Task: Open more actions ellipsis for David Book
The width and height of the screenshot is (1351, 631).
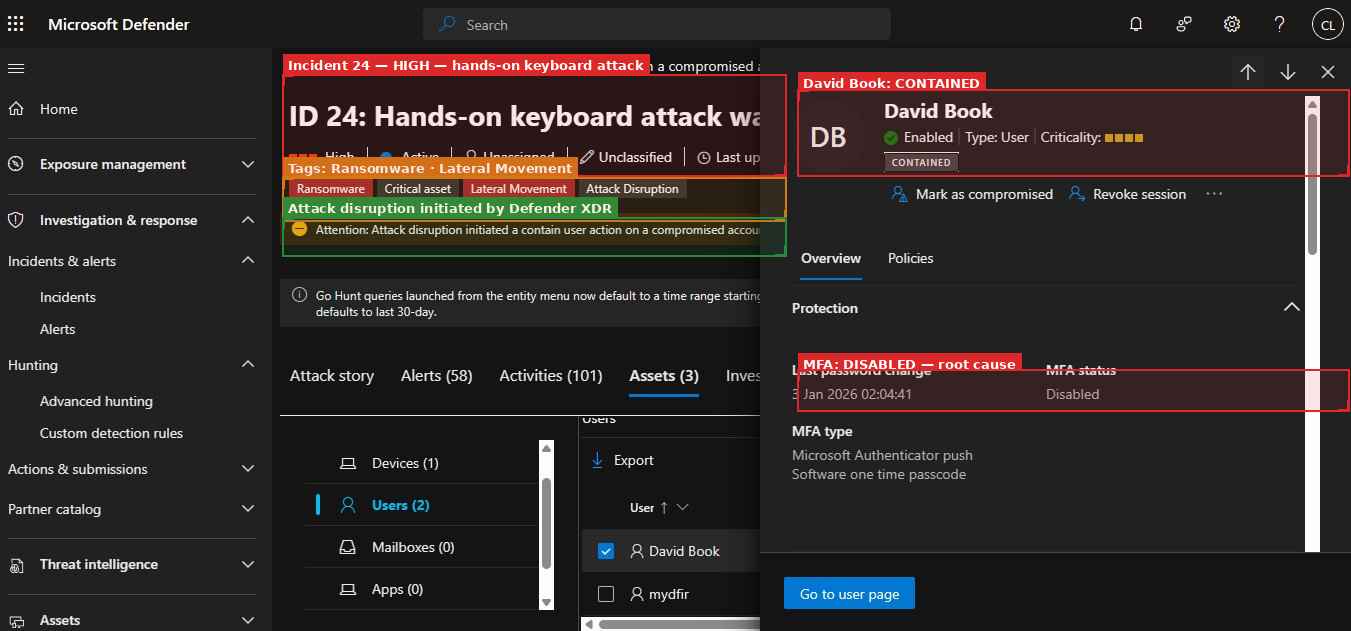Action: coord(1214,194)
